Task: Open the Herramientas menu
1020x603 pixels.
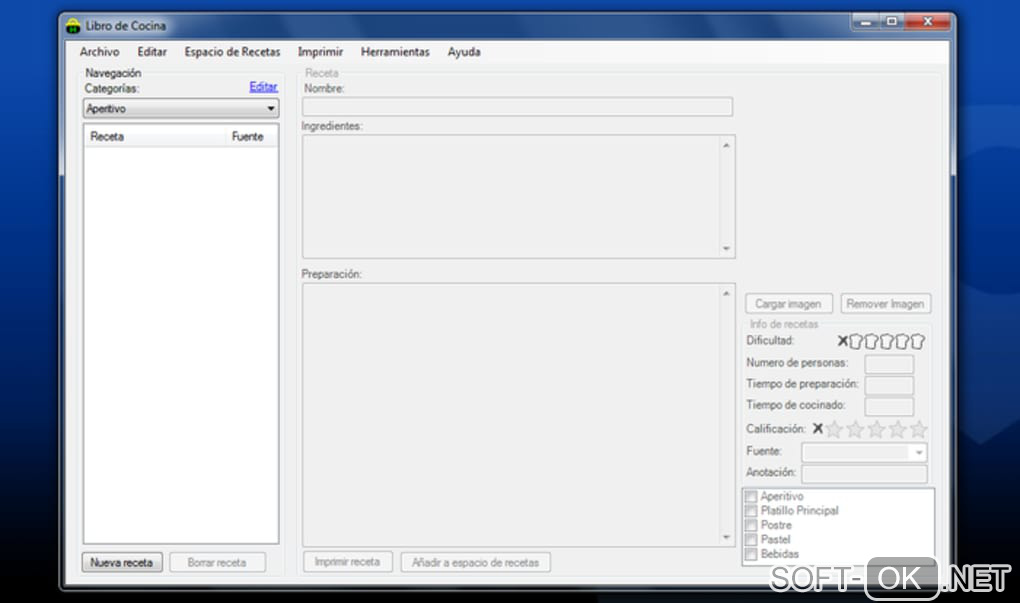Action: [395, 52]
